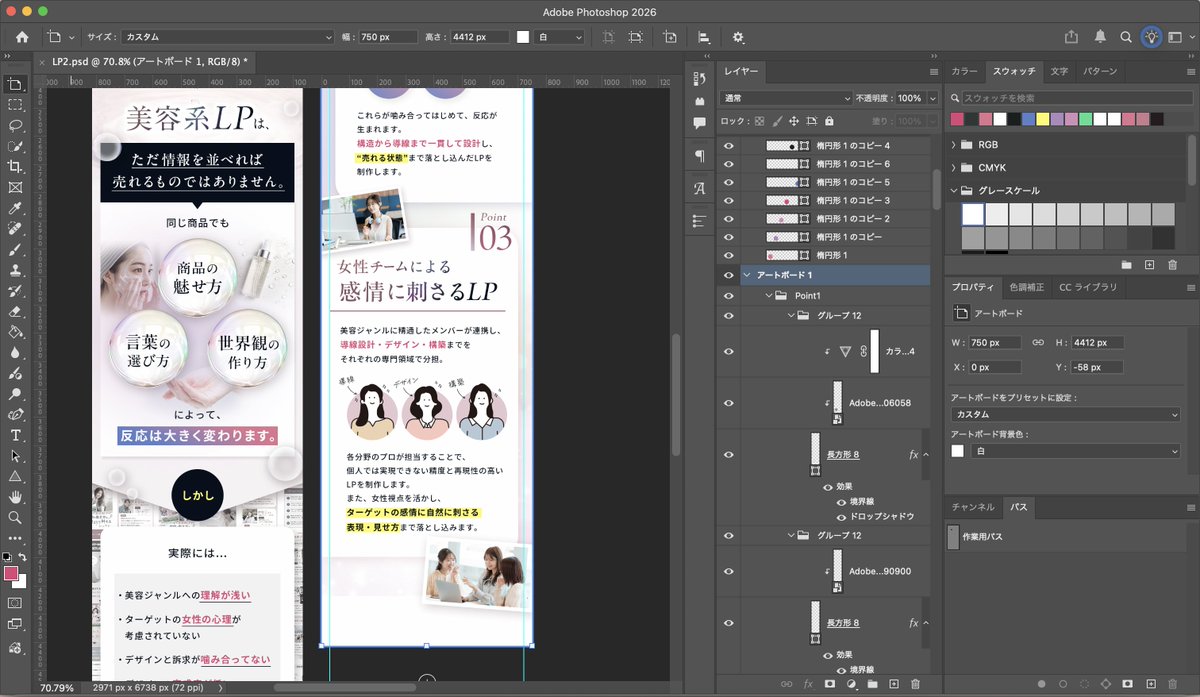Collapse the アートボード 1 group
1200x697 pixels.
[x=746, y=274]
